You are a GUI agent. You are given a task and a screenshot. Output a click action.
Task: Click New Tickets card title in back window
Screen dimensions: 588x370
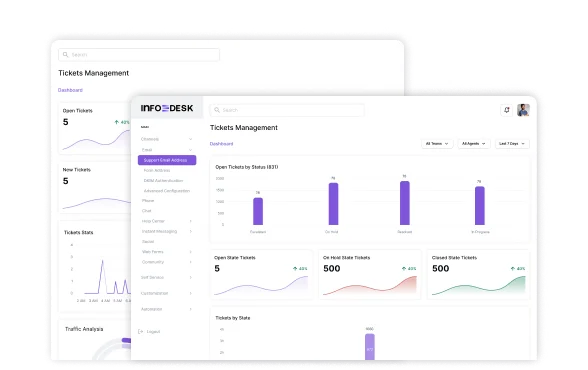[x=76, y=170]
